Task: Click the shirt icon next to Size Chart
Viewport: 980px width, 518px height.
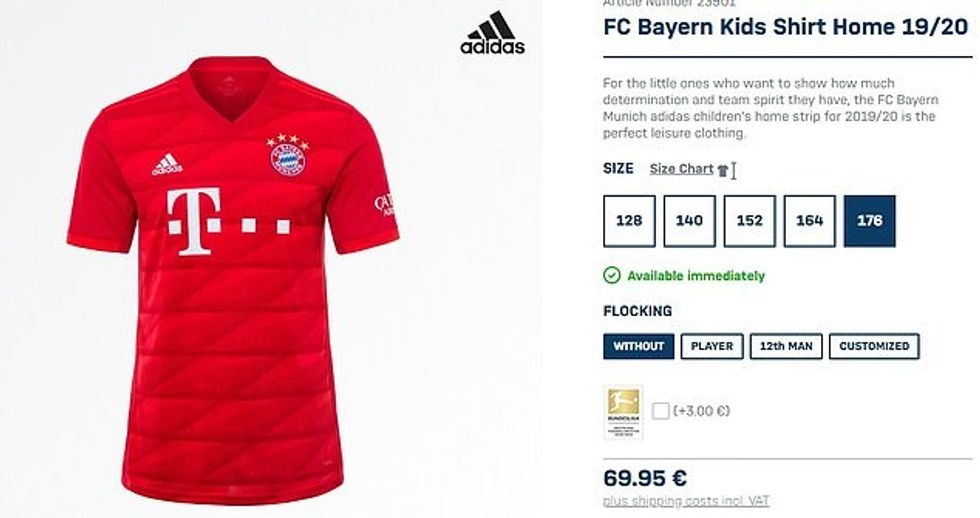Action: point(723,170)
